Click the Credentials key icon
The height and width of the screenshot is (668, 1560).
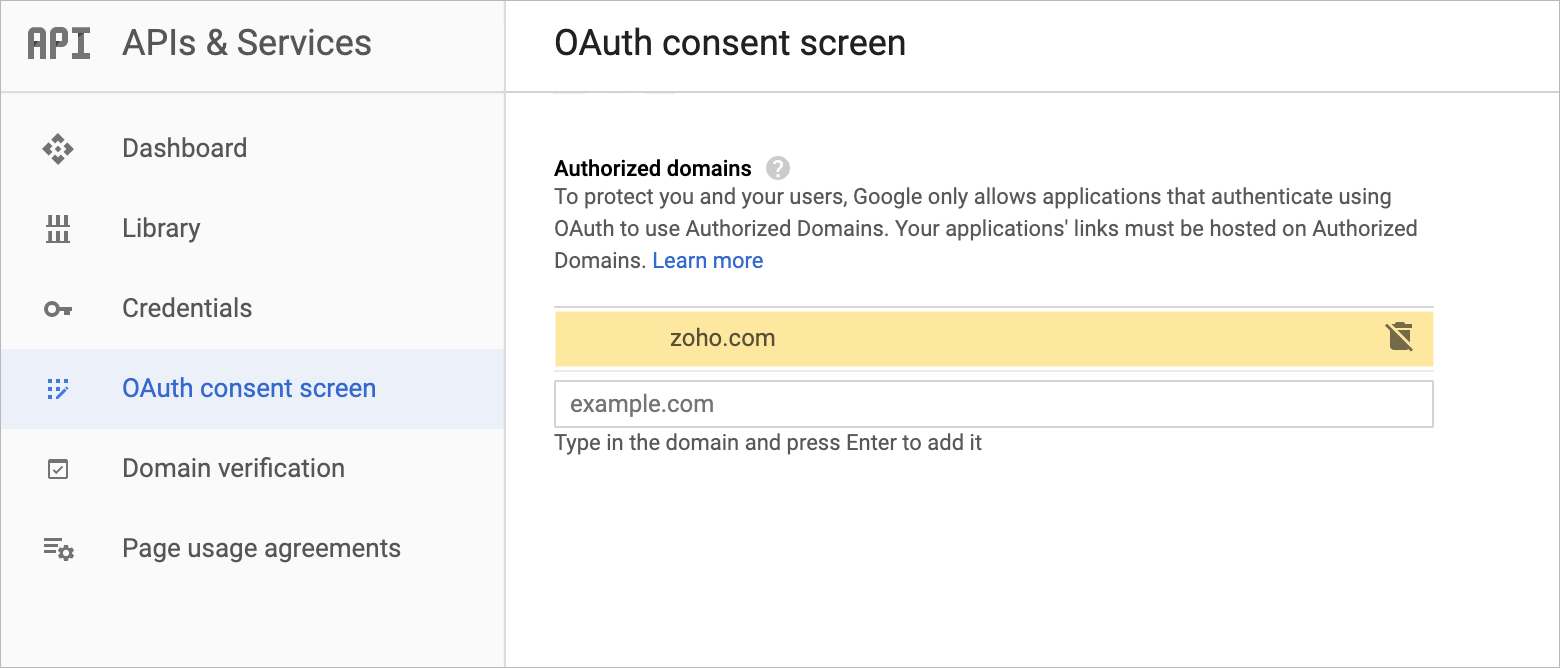tap(58, 309)
